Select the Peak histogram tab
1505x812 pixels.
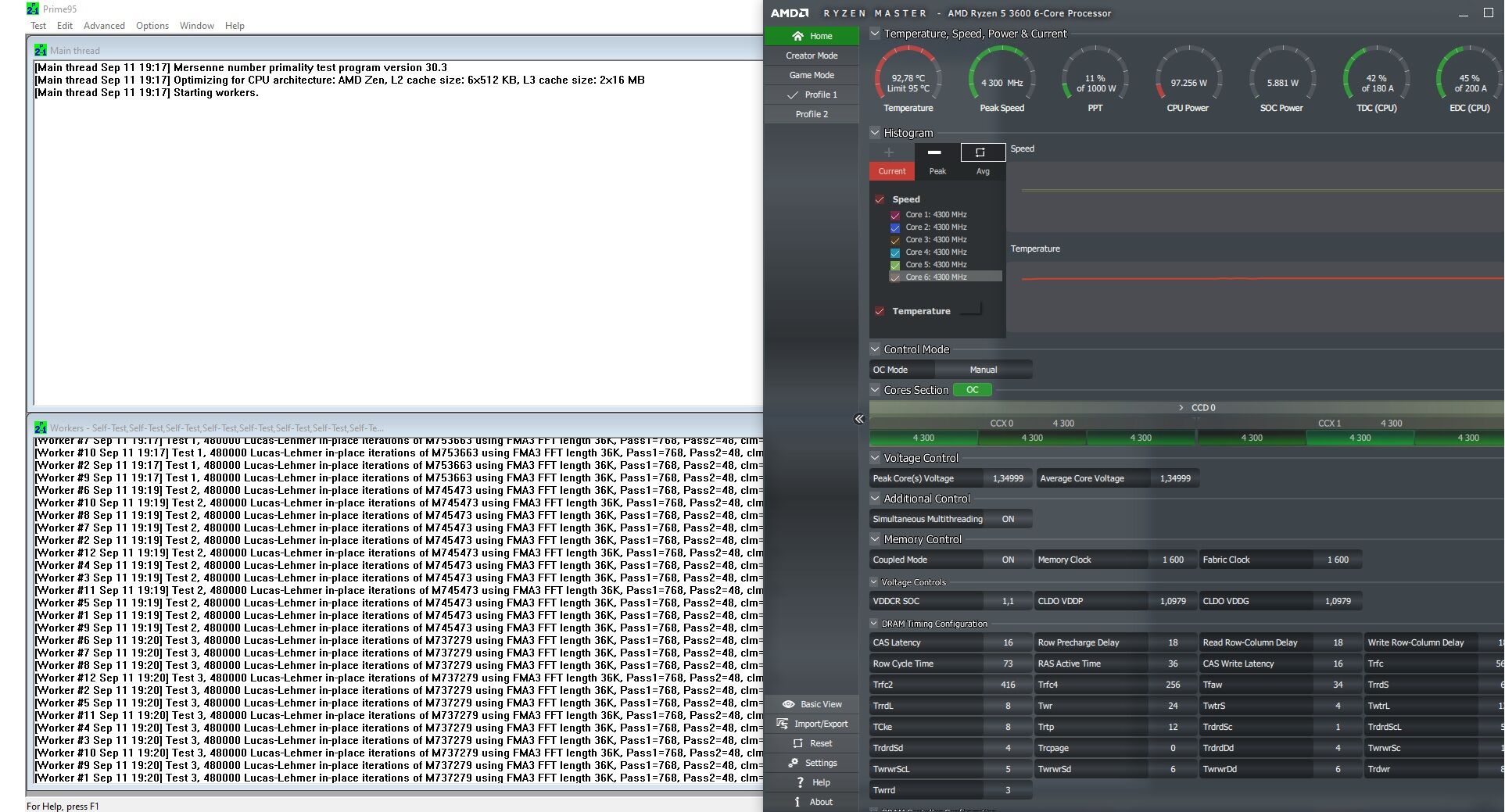(x=937, y=171)
